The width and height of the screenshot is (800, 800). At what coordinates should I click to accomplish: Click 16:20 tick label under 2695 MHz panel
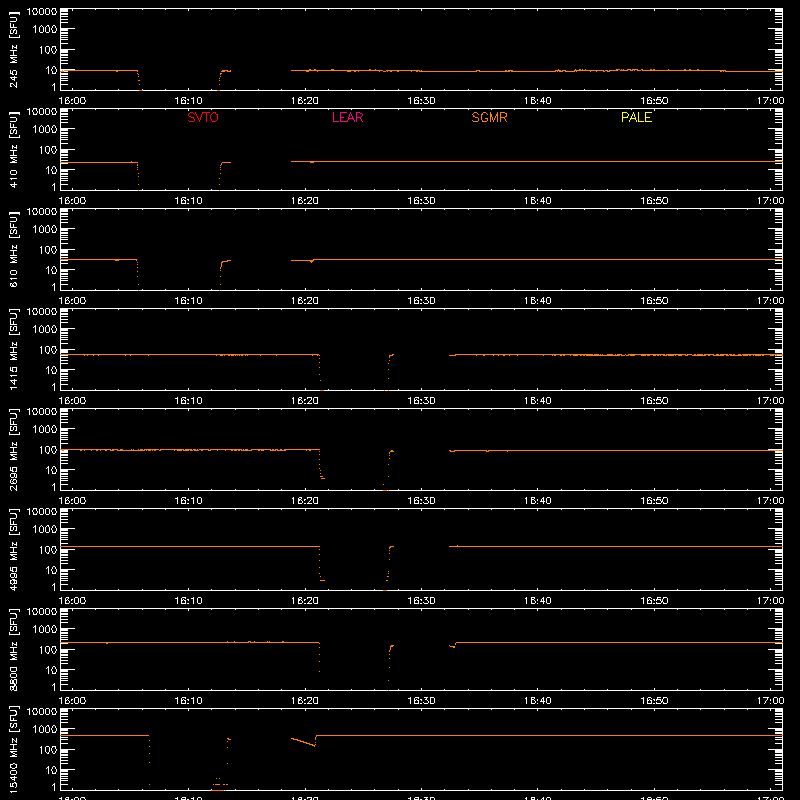tap(305, 501)
